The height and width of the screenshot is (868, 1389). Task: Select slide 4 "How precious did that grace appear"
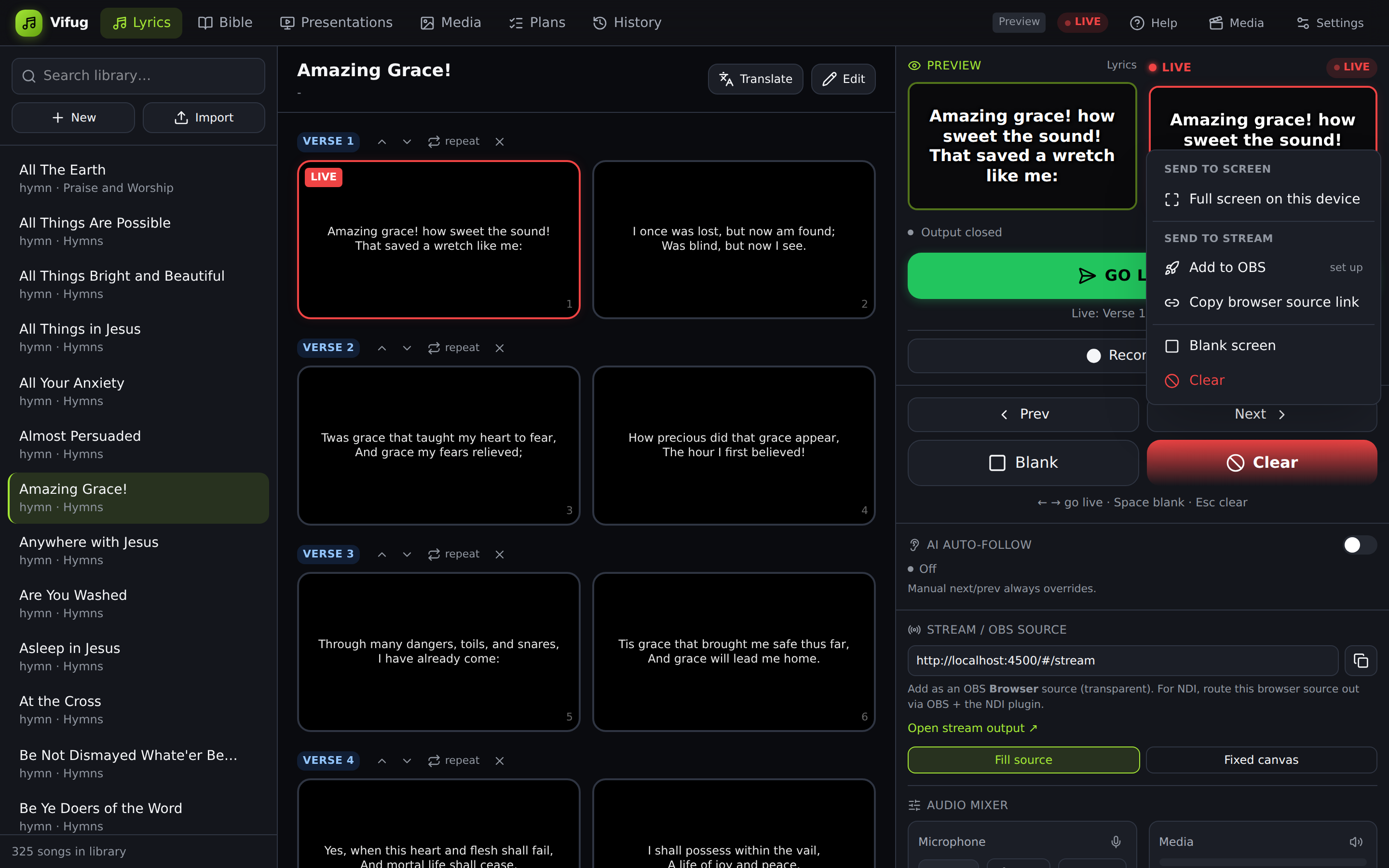734,446
